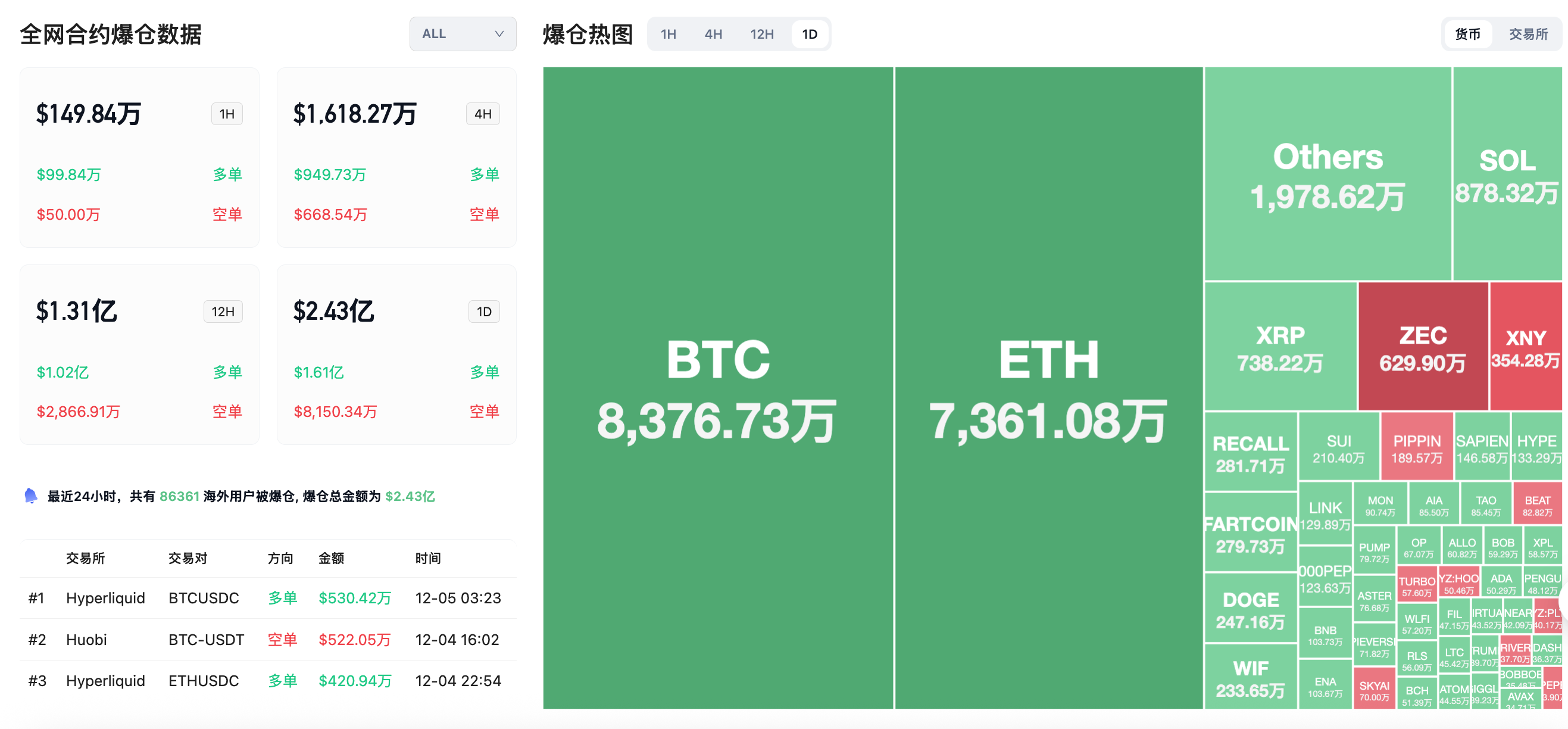Open the SOL heatmap tile
1568x729 pixels.
[1507, 174]
